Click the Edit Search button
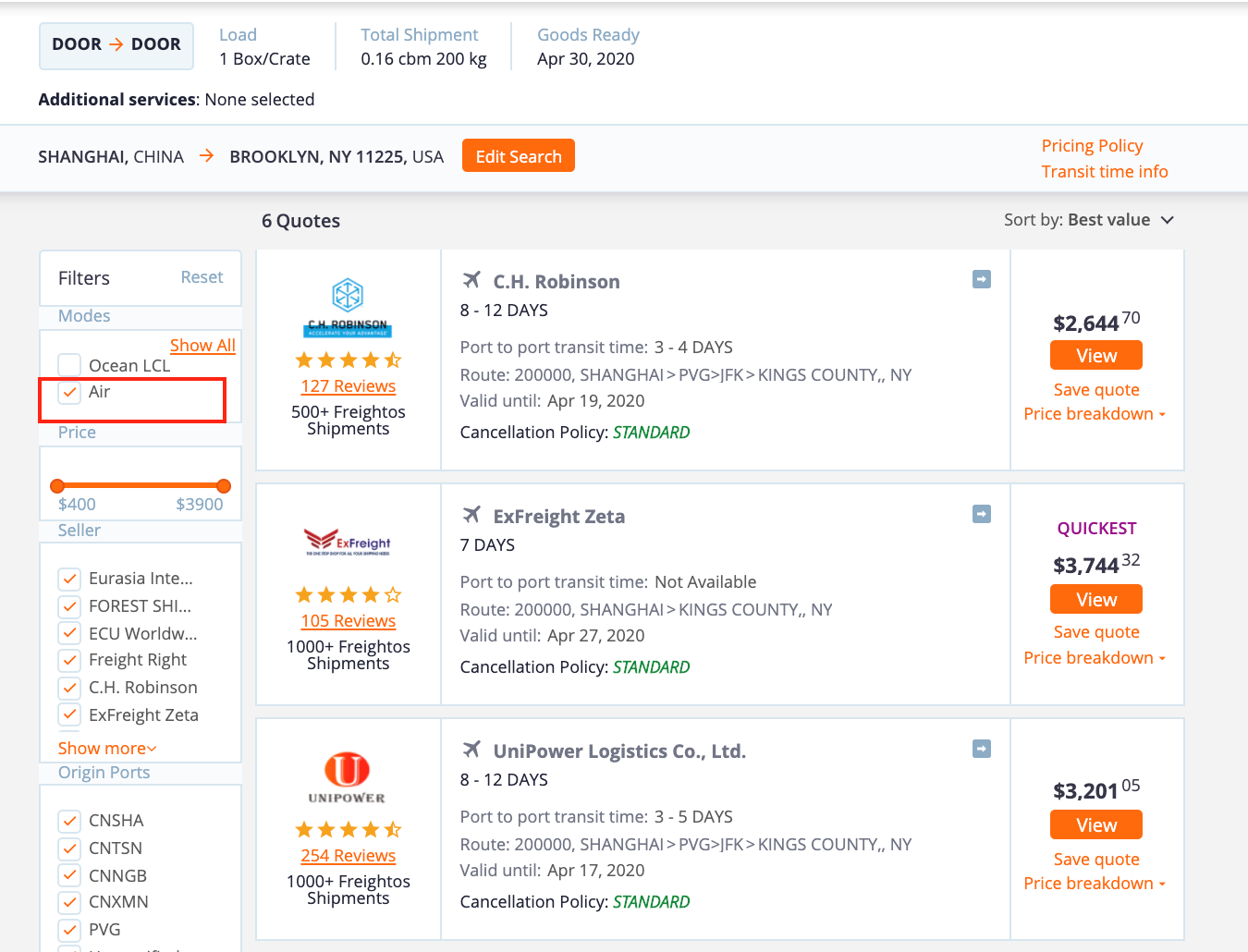 [519, 156]
